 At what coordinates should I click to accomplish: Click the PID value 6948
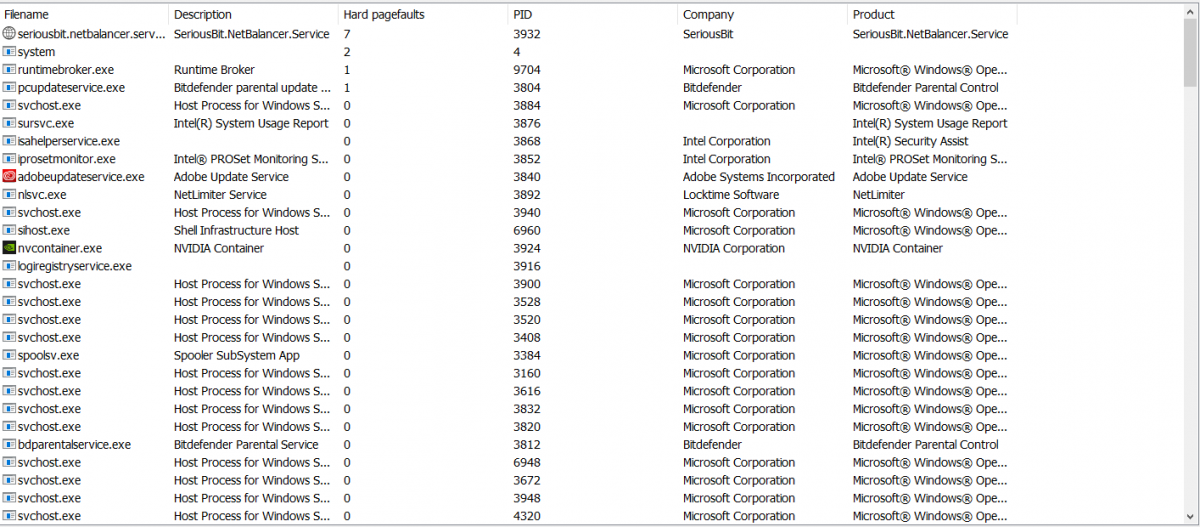526,463
